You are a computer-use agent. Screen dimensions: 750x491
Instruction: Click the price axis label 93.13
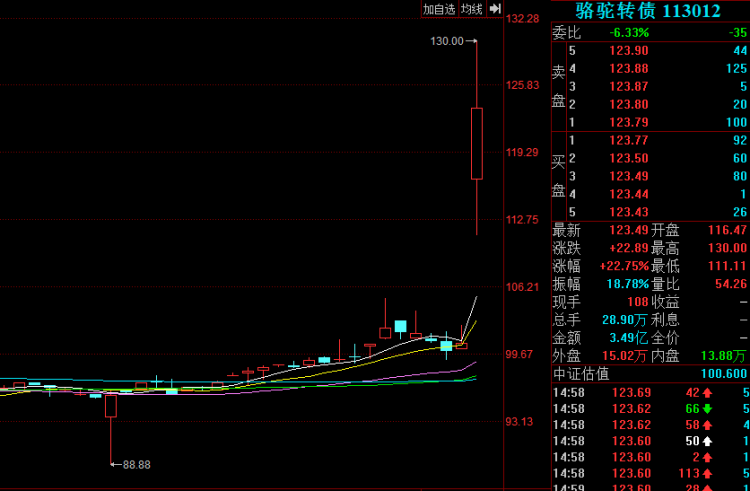[x=519, y=422]
